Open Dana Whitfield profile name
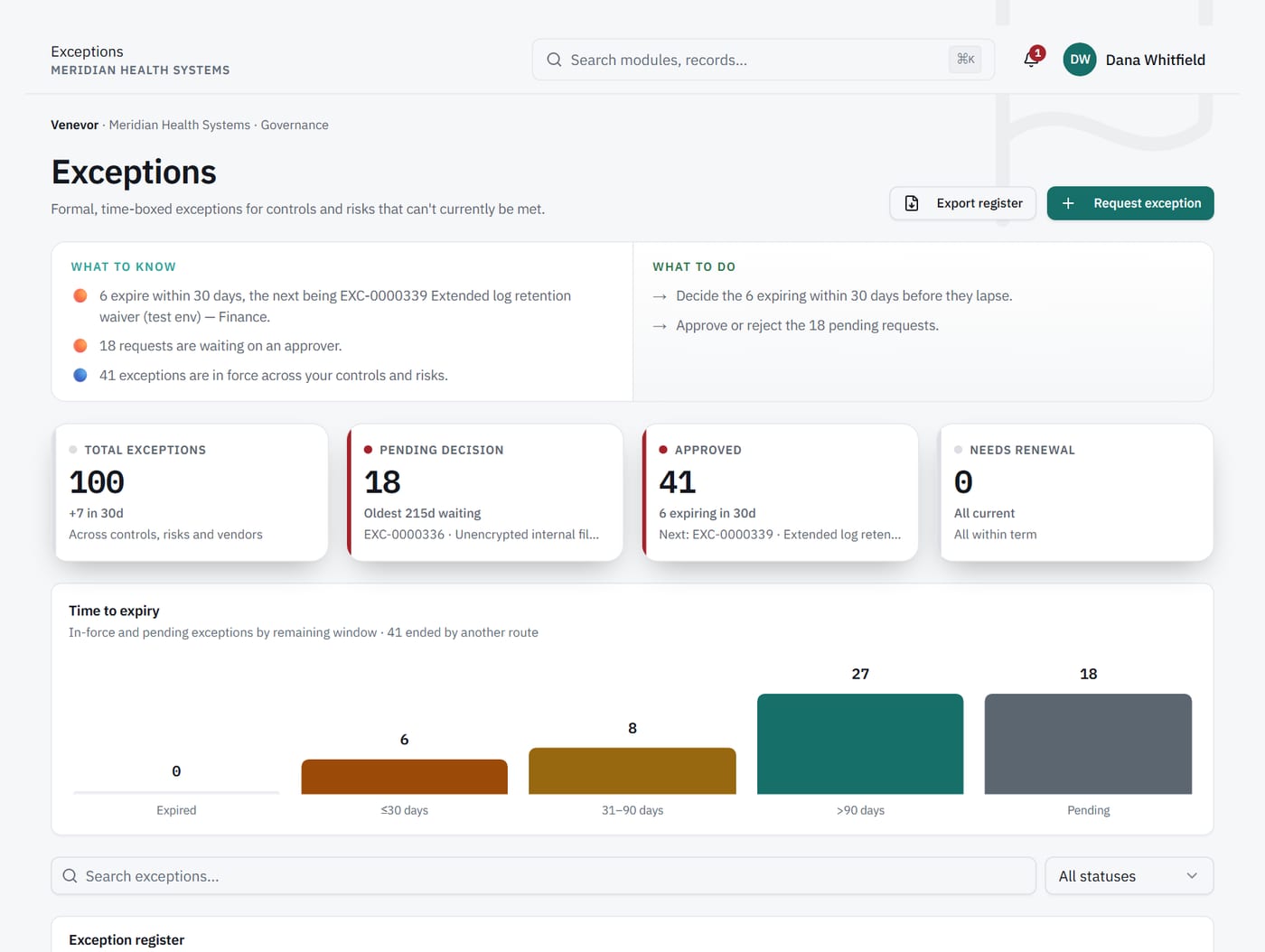1265x952 pixels. [x=1156, y=60]
